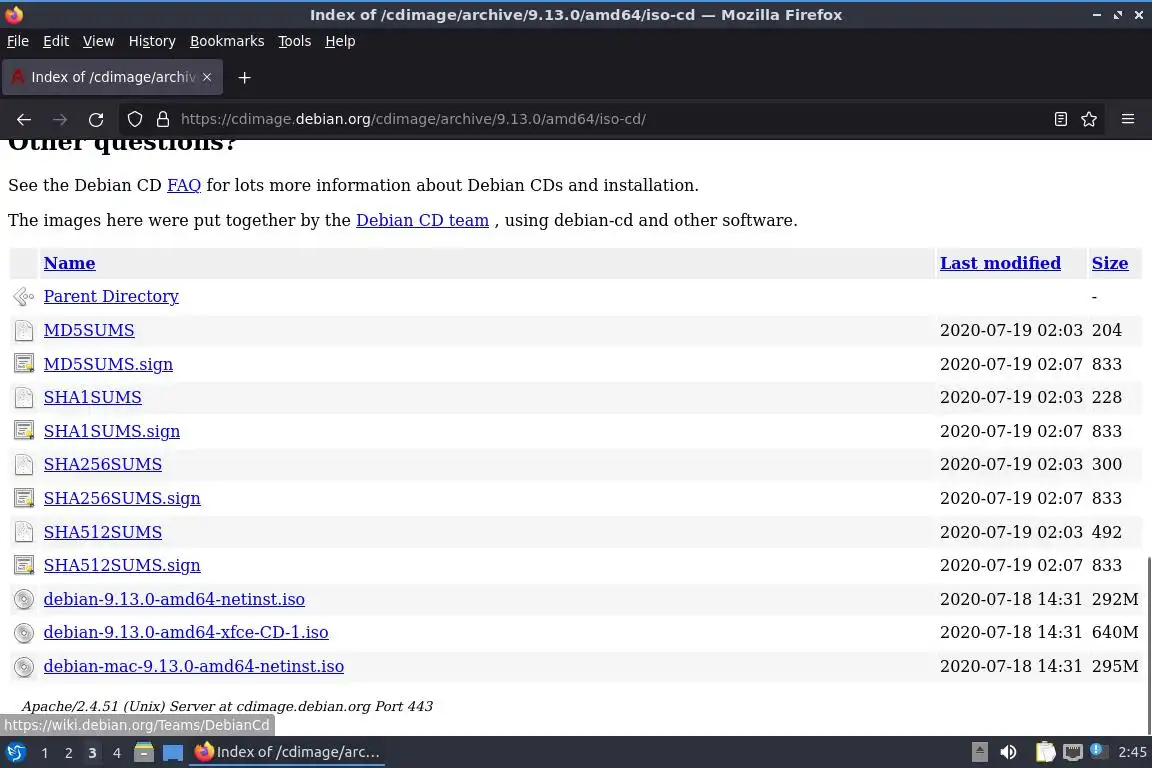This screenshot has width=1152, height=768.
Task: Click the Apache server footer text
Action: click(x=227, y=706)
